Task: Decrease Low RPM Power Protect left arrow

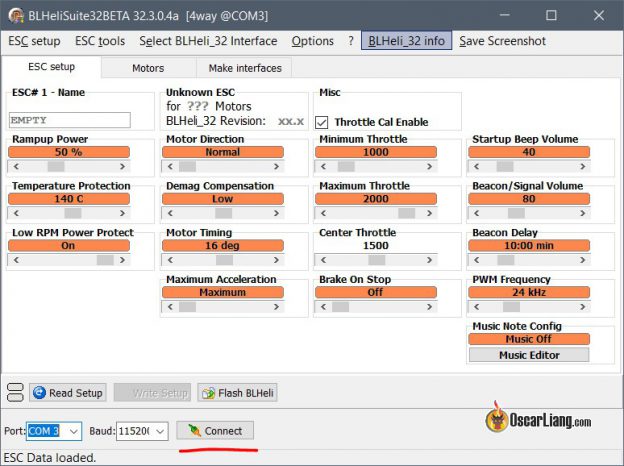Action: pyautogui.click(x=16, y=260)
